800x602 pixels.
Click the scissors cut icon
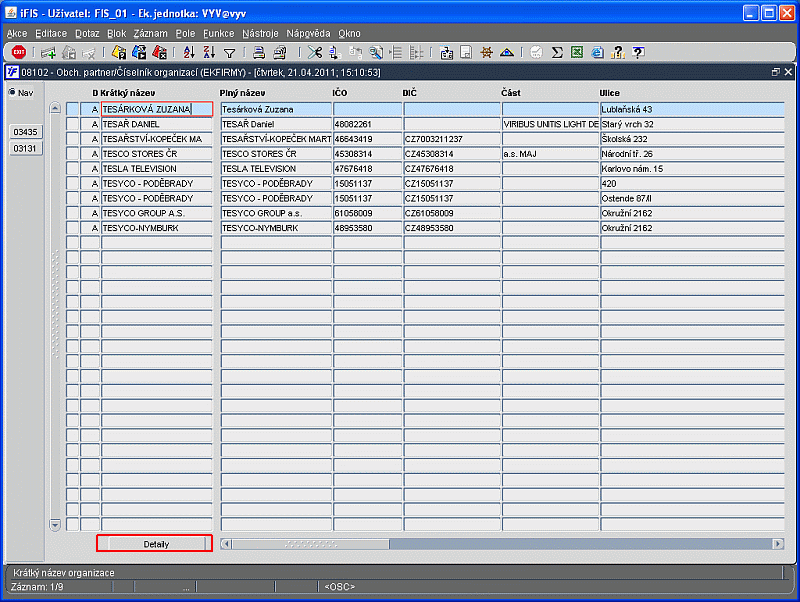tap(315, 52)
